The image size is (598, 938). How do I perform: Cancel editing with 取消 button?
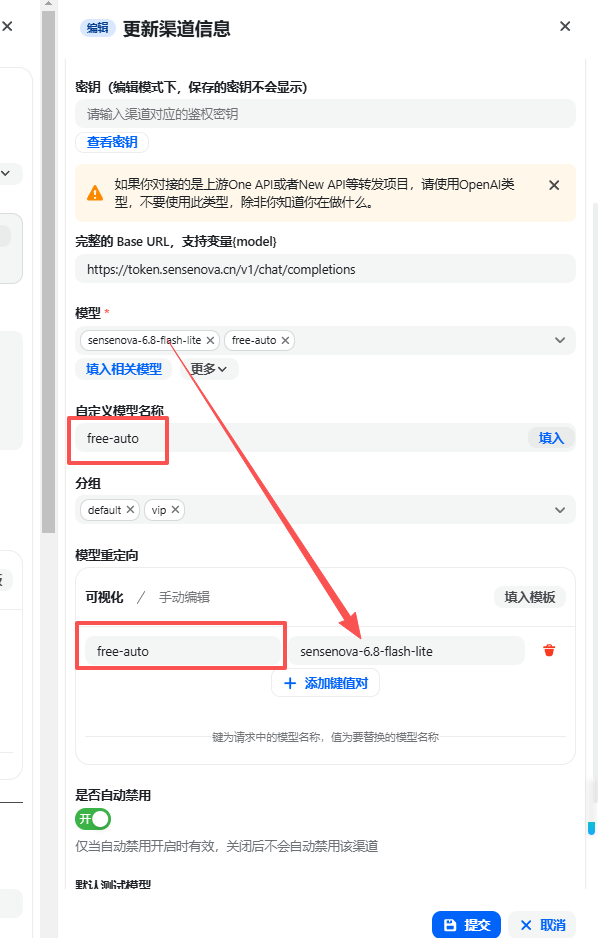(542, 925)
